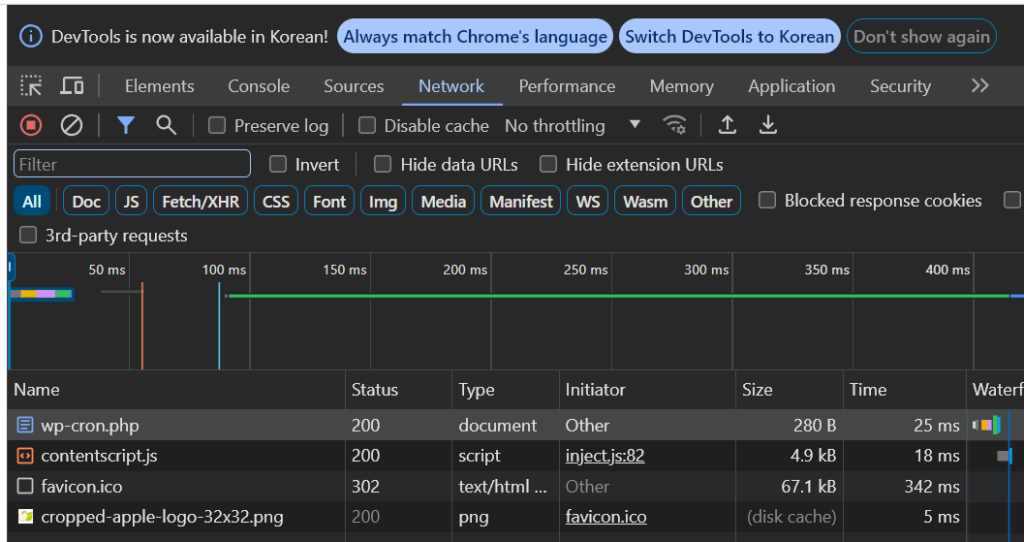Open the Application tab
The height and width of the screenshot is (542, 1024).
coord(791,86)
